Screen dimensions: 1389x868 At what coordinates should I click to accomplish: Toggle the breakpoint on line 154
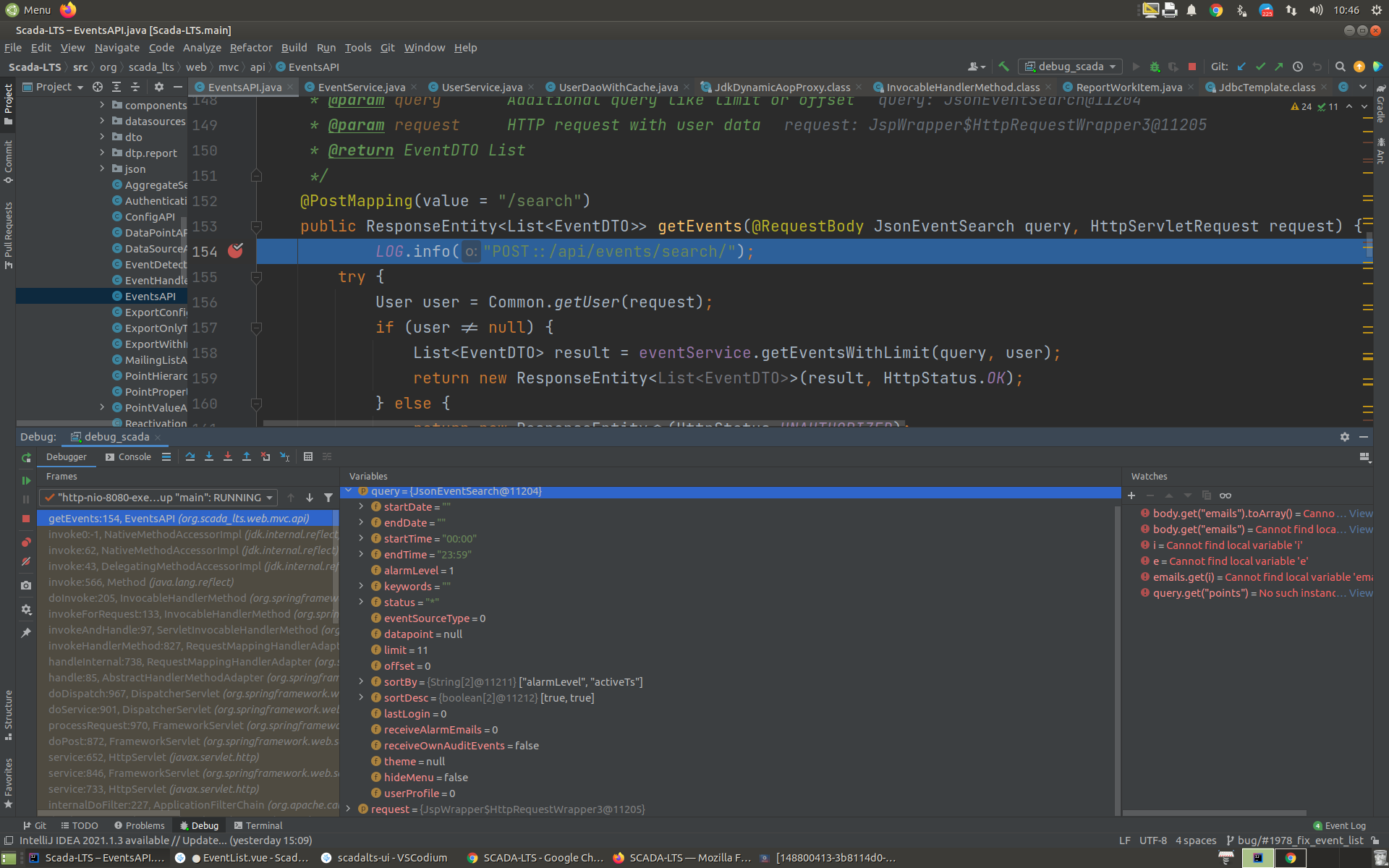pos(235,251)
